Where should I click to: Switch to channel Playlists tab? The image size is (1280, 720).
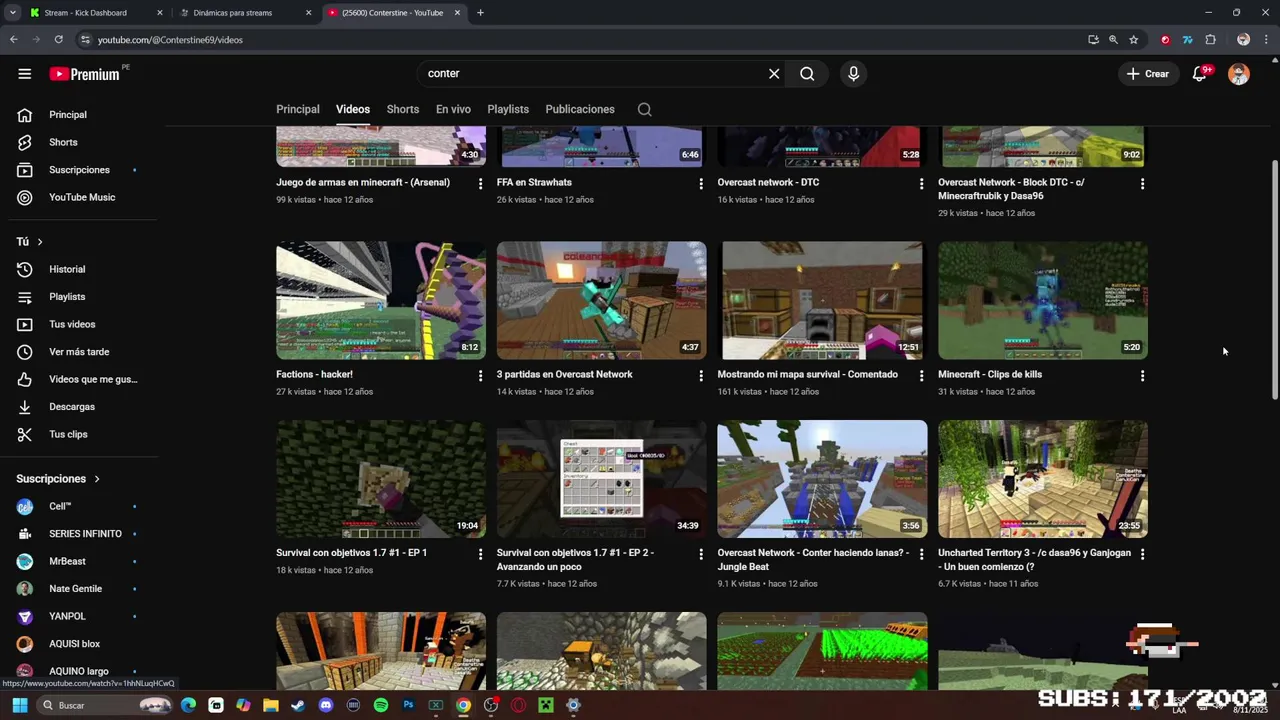[x=508, y=110]
